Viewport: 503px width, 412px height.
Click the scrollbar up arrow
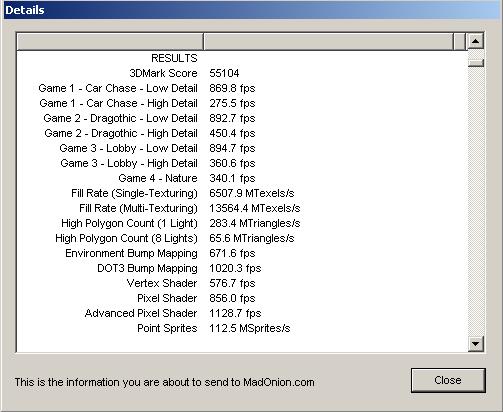point(476,41)
